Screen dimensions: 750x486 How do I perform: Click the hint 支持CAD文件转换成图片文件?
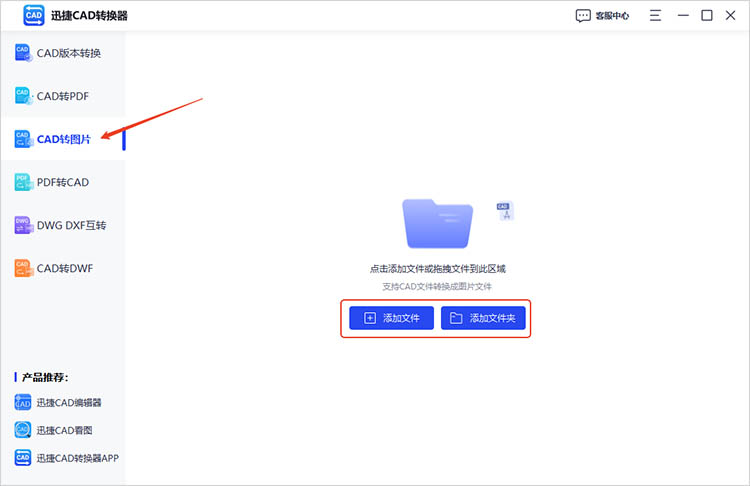437,287
